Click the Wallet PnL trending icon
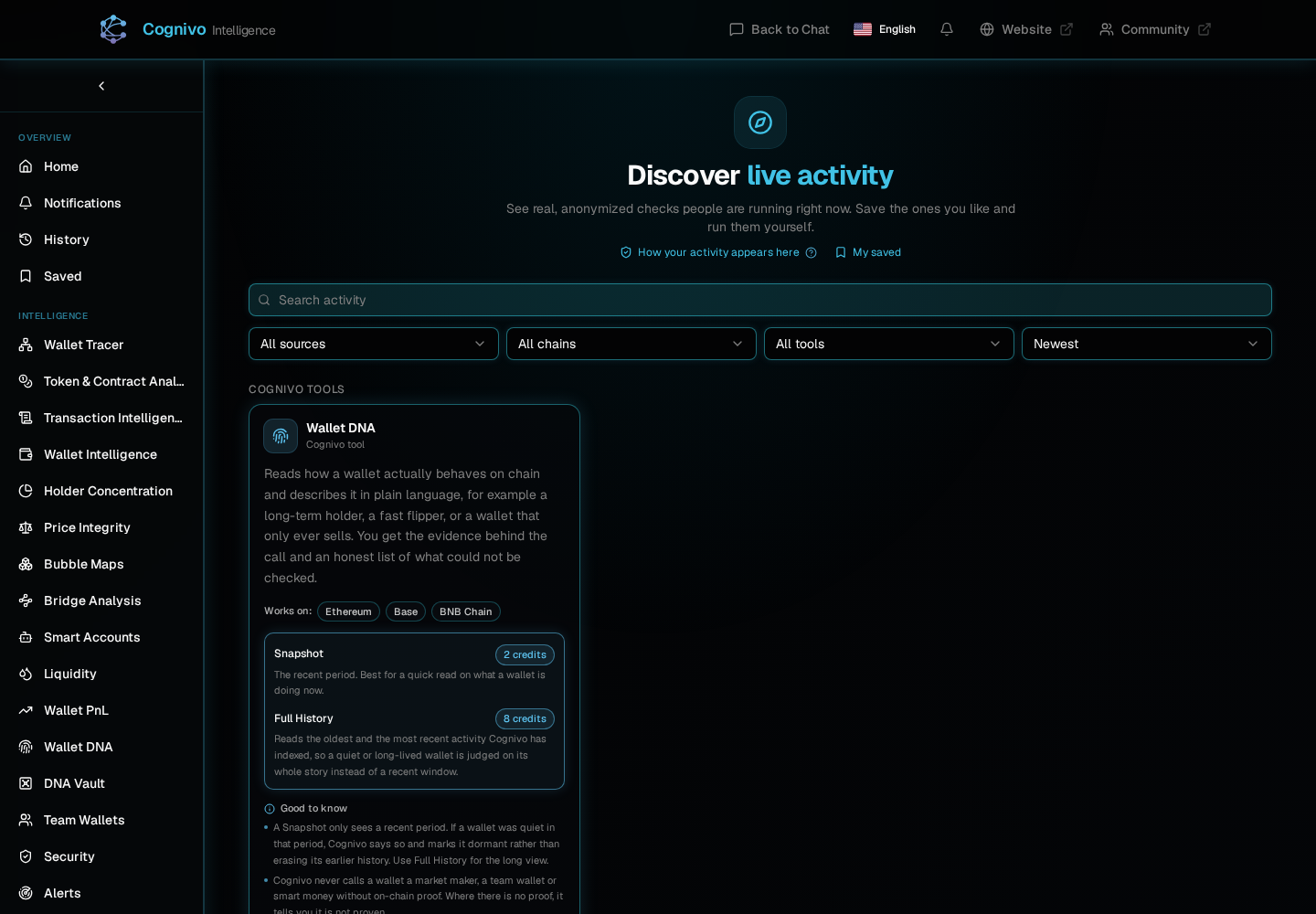The height and width of the screenshot is (914, 1316). (x=26, y=710)
